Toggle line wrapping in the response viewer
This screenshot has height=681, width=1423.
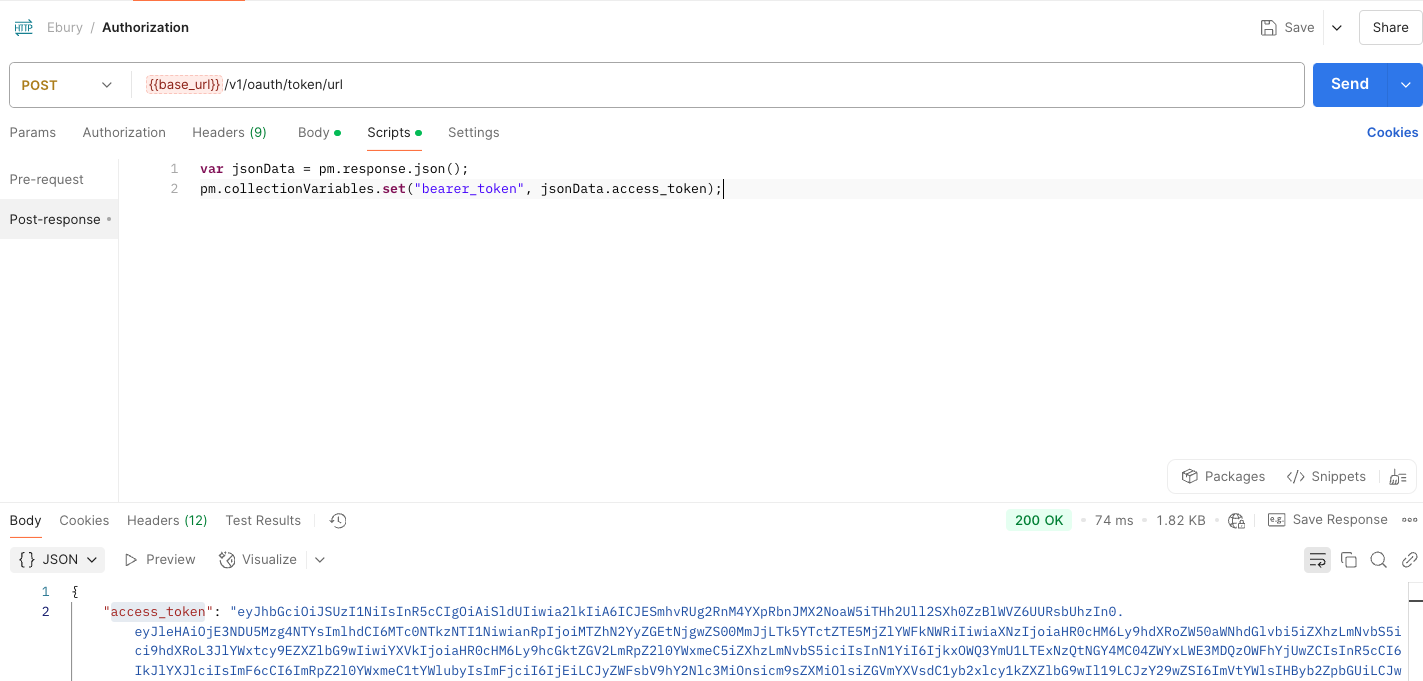pyautogui.click(x=1317, y=559)
